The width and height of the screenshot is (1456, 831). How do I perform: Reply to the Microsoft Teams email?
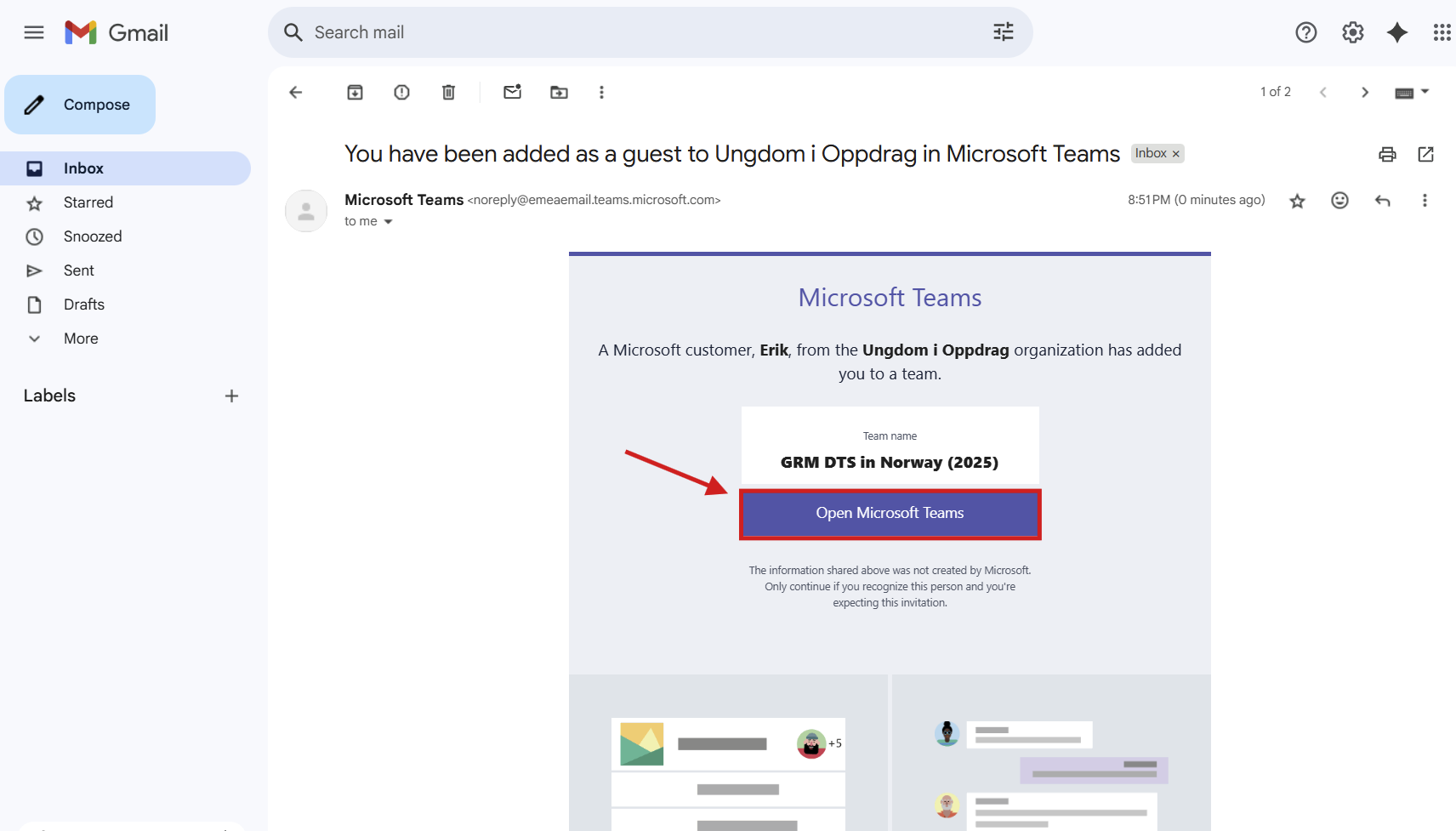coord(1383,201)
